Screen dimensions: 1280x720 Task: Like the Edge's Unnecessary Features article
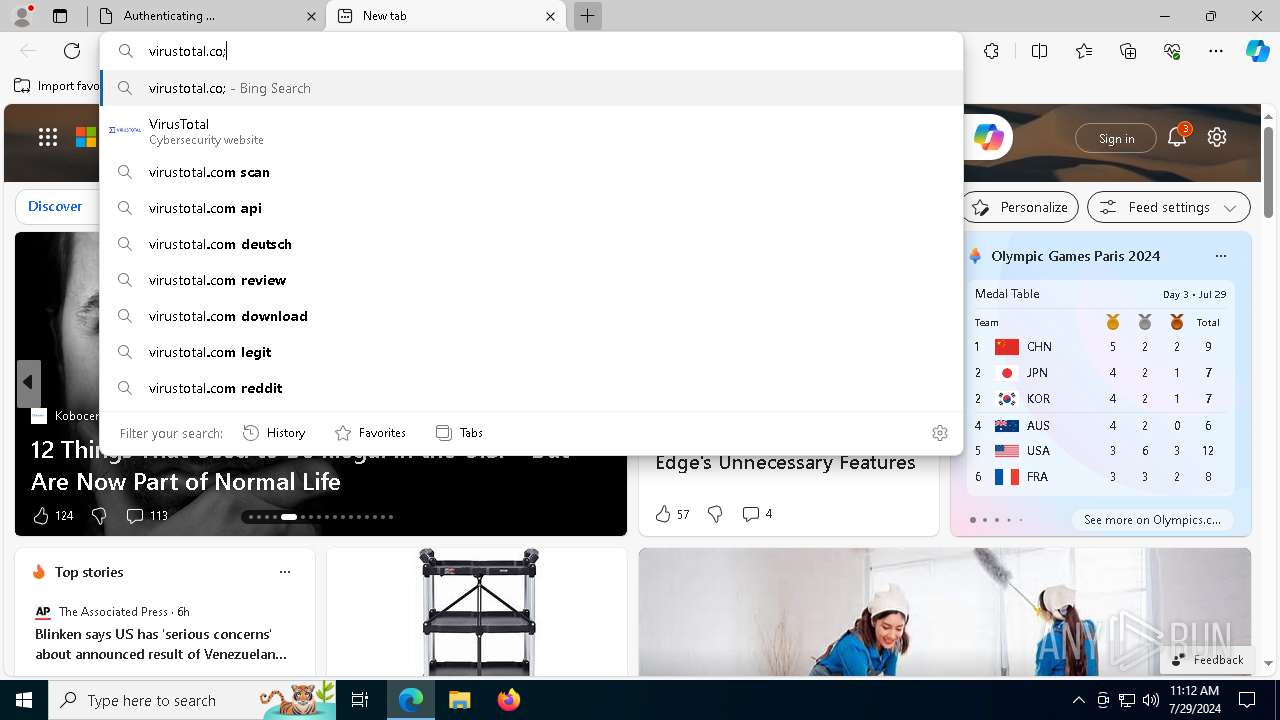672,514
